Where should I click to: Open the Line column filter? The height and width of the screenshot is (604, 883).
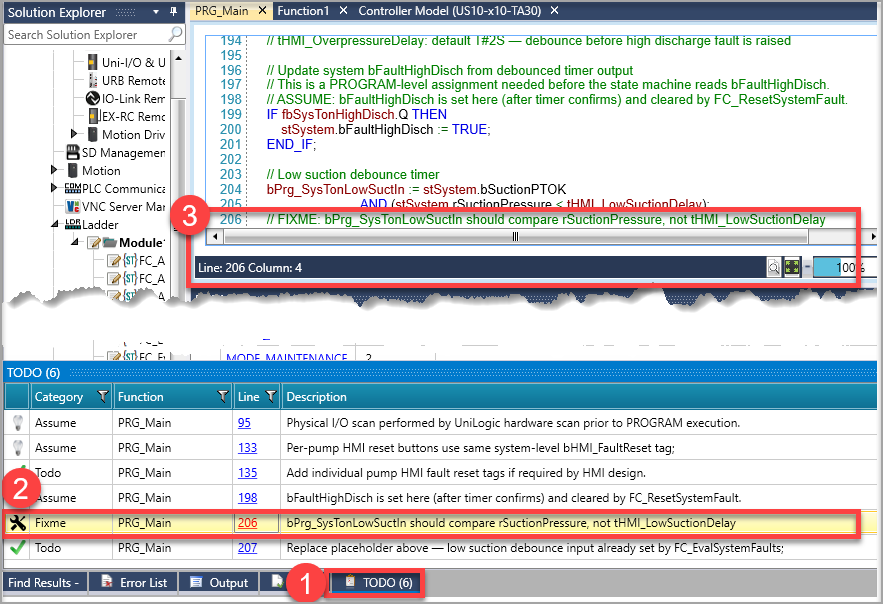[x=271, y=397]
